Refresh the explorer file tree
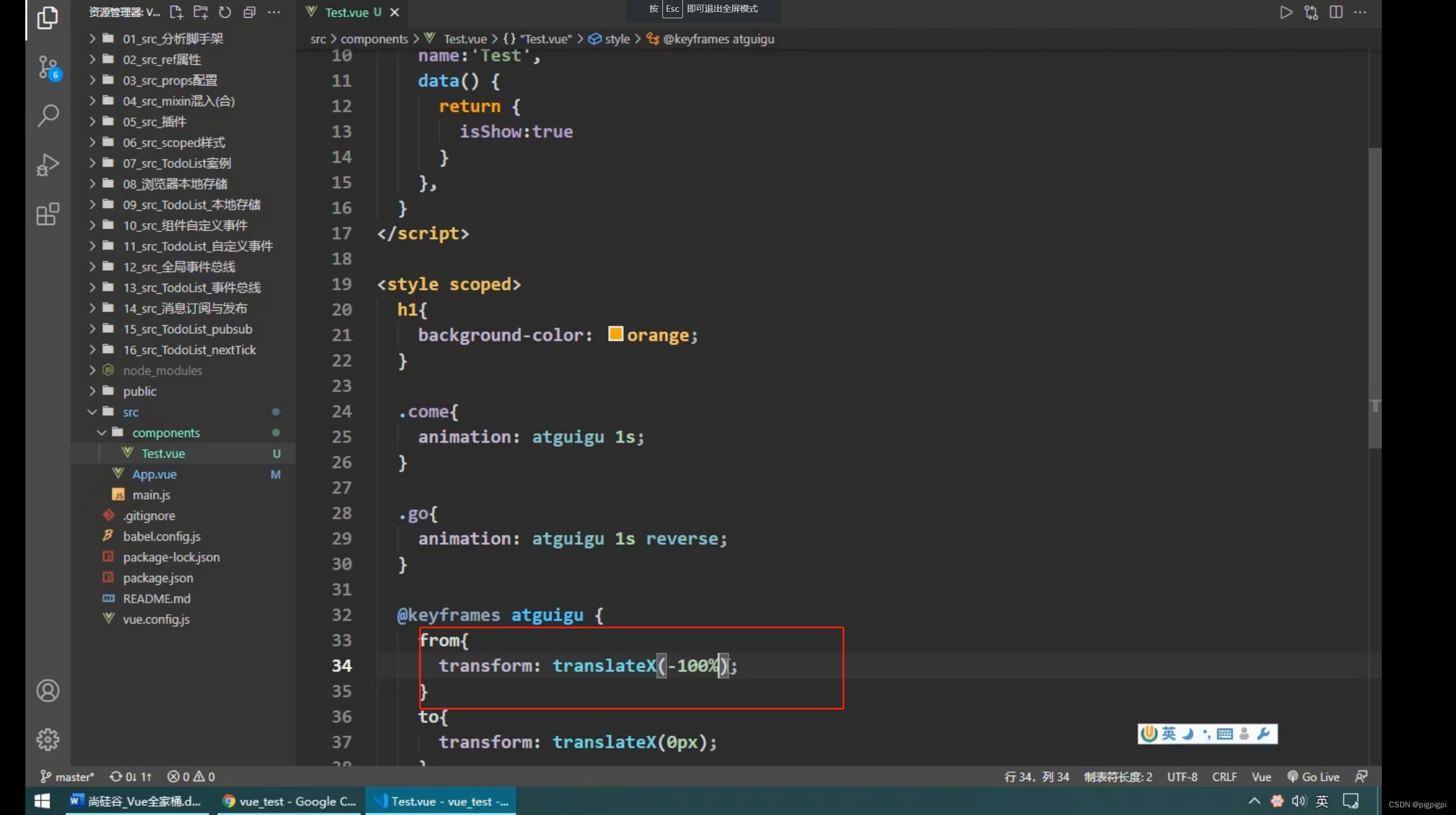Screen dimensions: 1456x815 click(x=225, y=12)
